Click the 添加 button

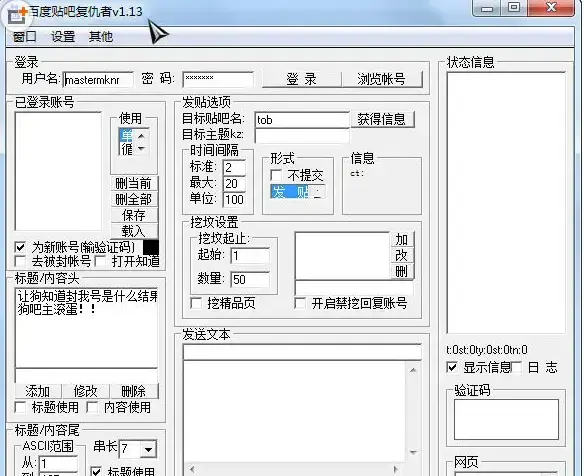point(38,391)
